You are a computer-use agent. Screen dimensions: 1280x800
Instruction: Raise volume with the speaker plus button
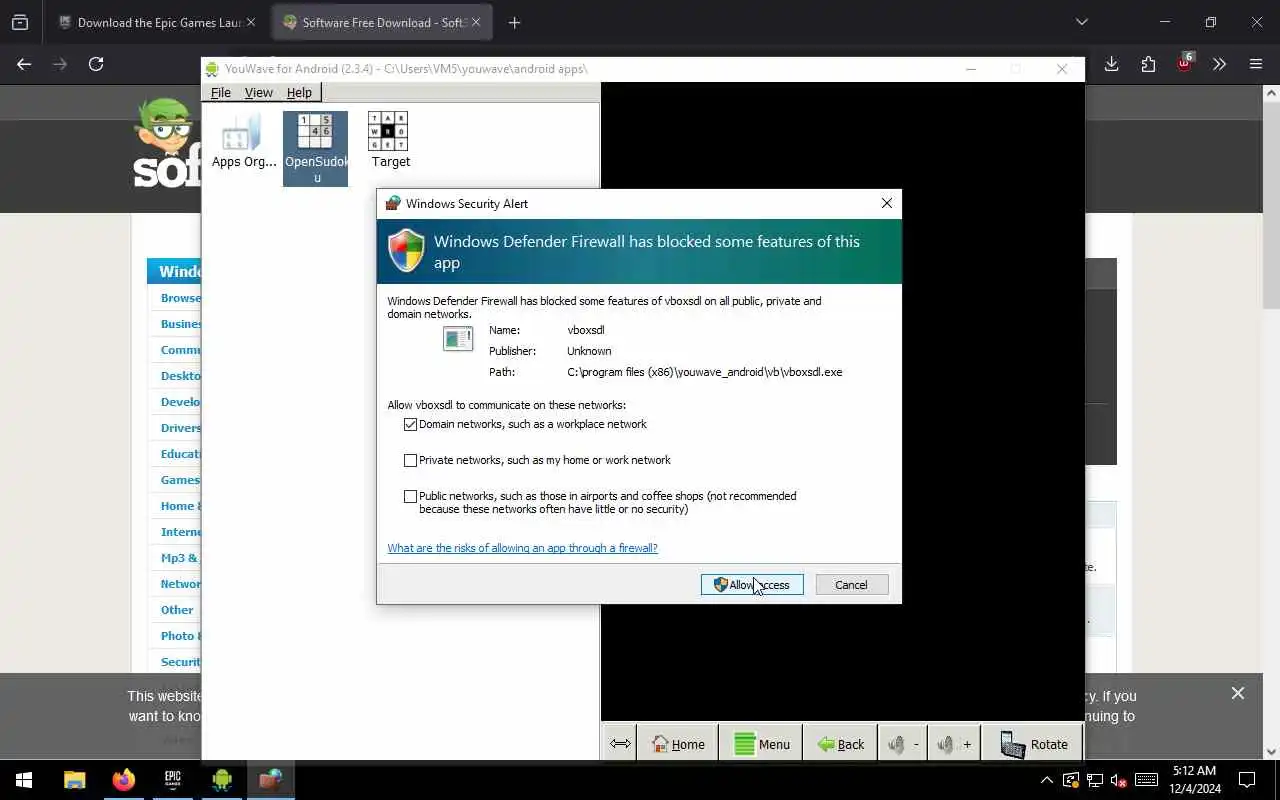[x=954, y=744]
